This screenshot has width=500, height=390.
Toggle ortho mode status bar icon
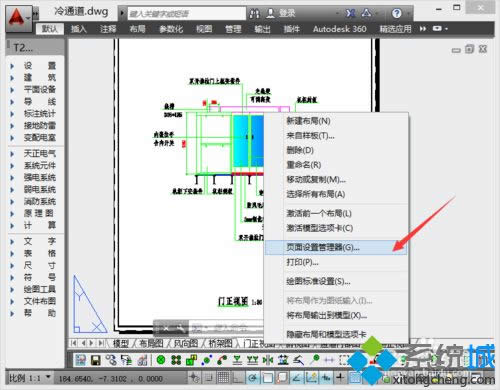click(x=238, y=378)
